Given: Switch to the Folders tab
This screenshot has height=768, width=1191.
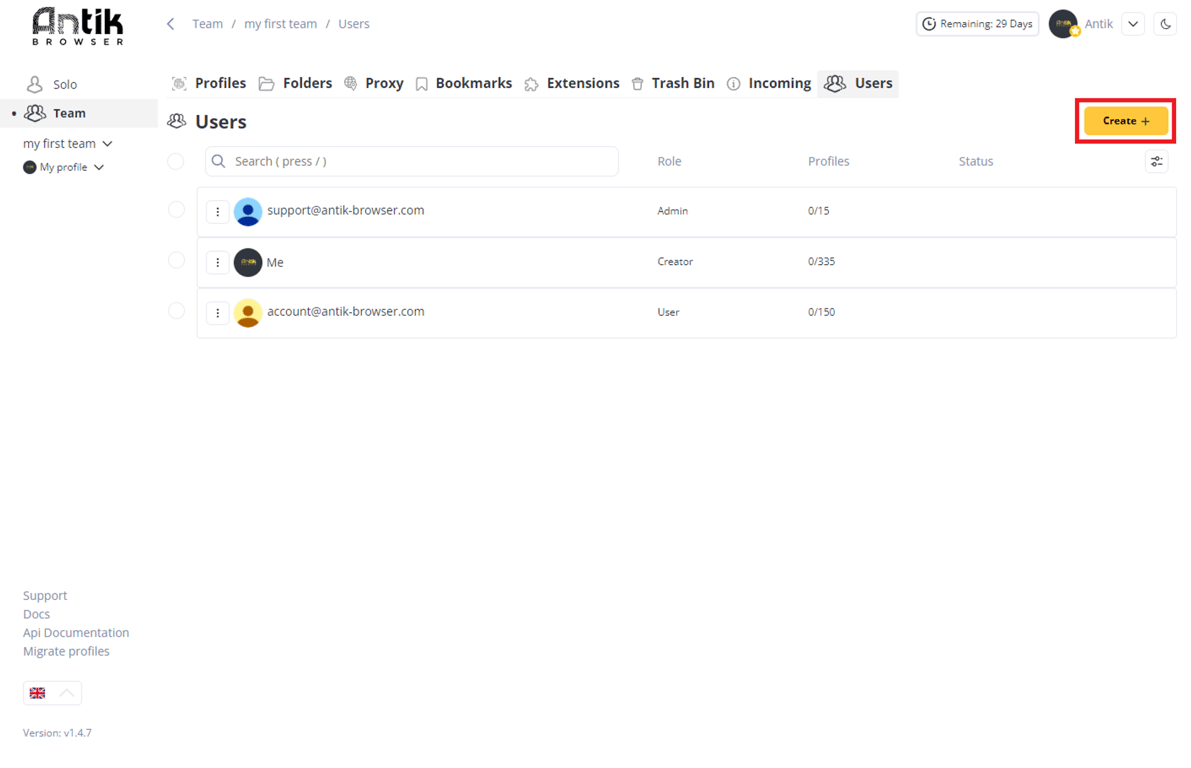Looking at the screenshot, I should 295,84.
